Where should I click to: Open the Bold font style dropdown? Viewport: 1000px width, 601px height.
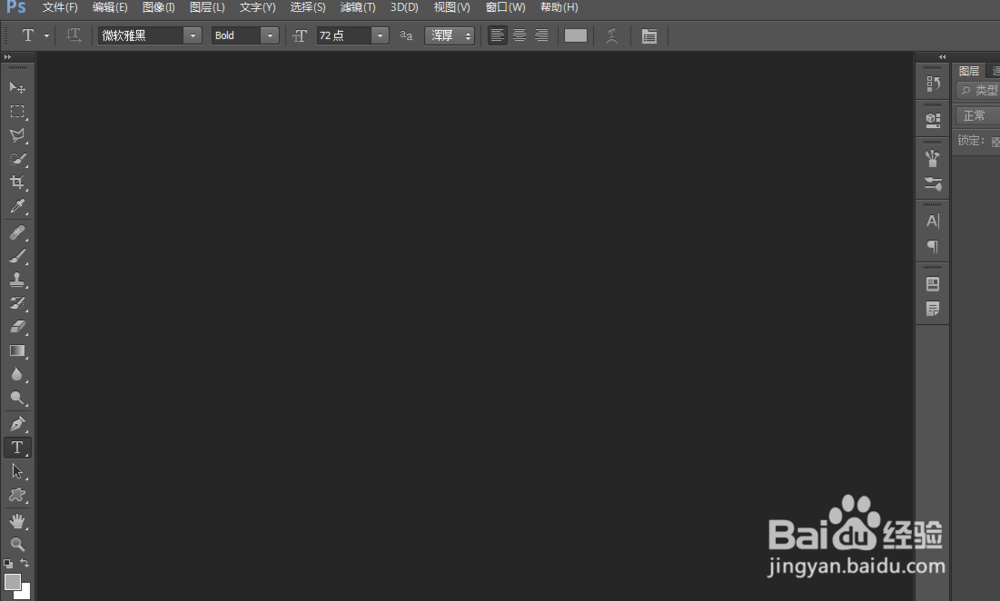pyautogui.click(x=270, y=36)
